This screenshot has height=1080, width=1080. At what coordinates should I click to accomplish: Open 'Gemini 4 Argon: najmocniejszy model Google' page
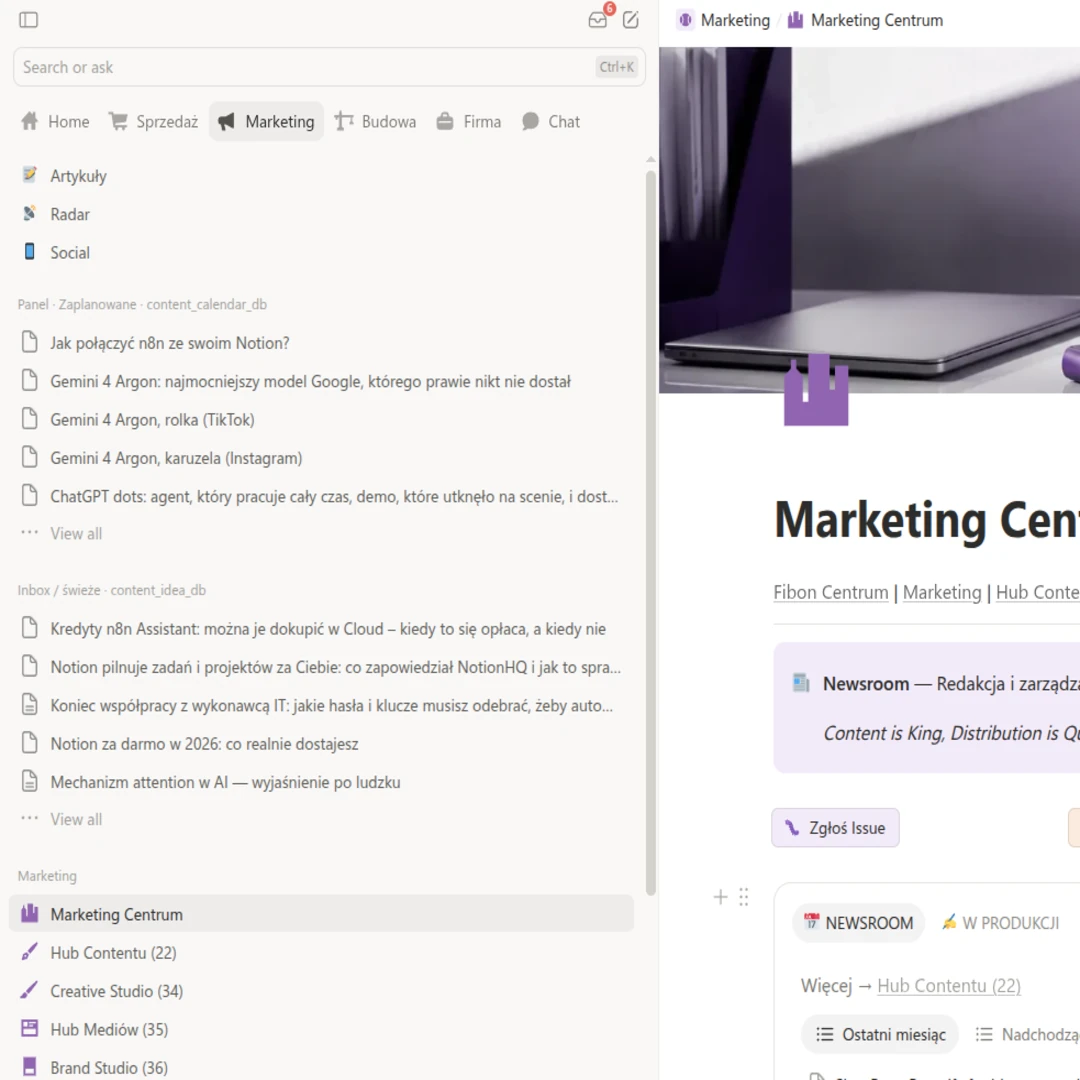pos(321,382)
